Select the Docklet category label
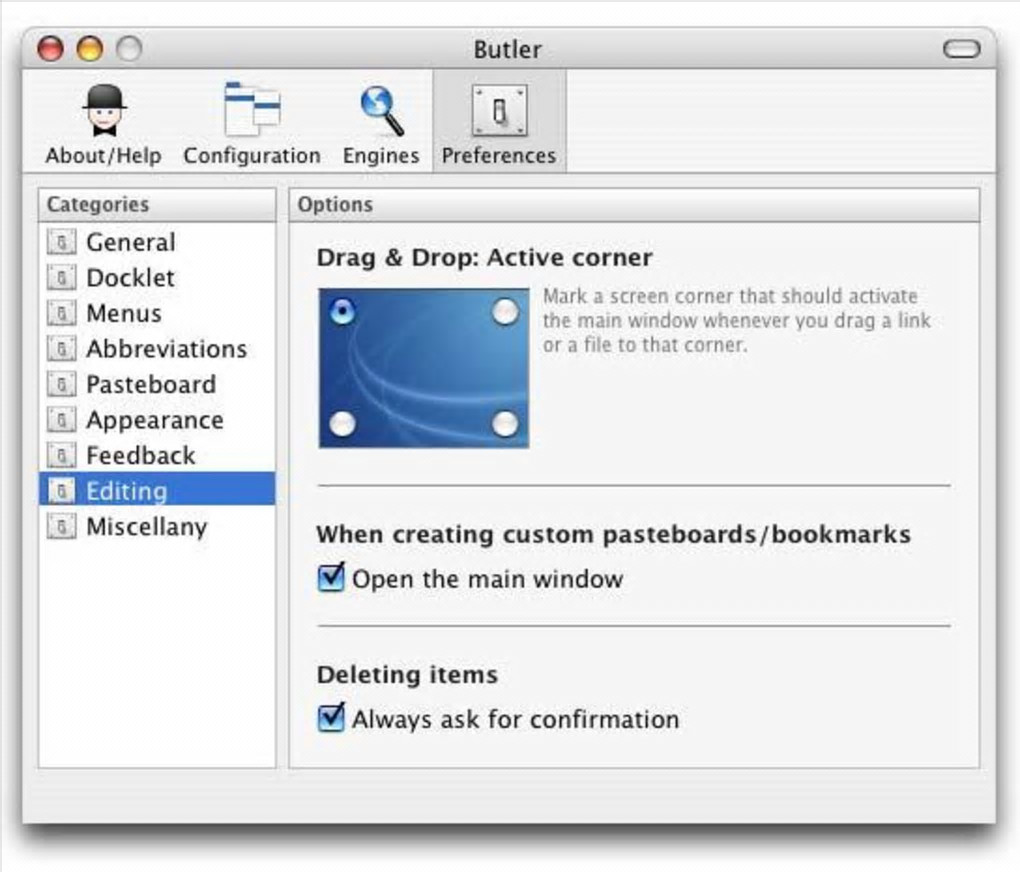Screen dimensions: 1020x872 point(130,278)
